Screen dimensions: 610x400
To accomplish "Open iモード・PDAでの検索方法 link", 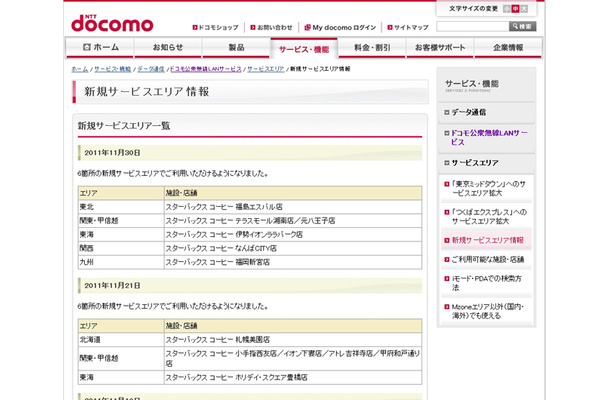I will coord(486,283).
